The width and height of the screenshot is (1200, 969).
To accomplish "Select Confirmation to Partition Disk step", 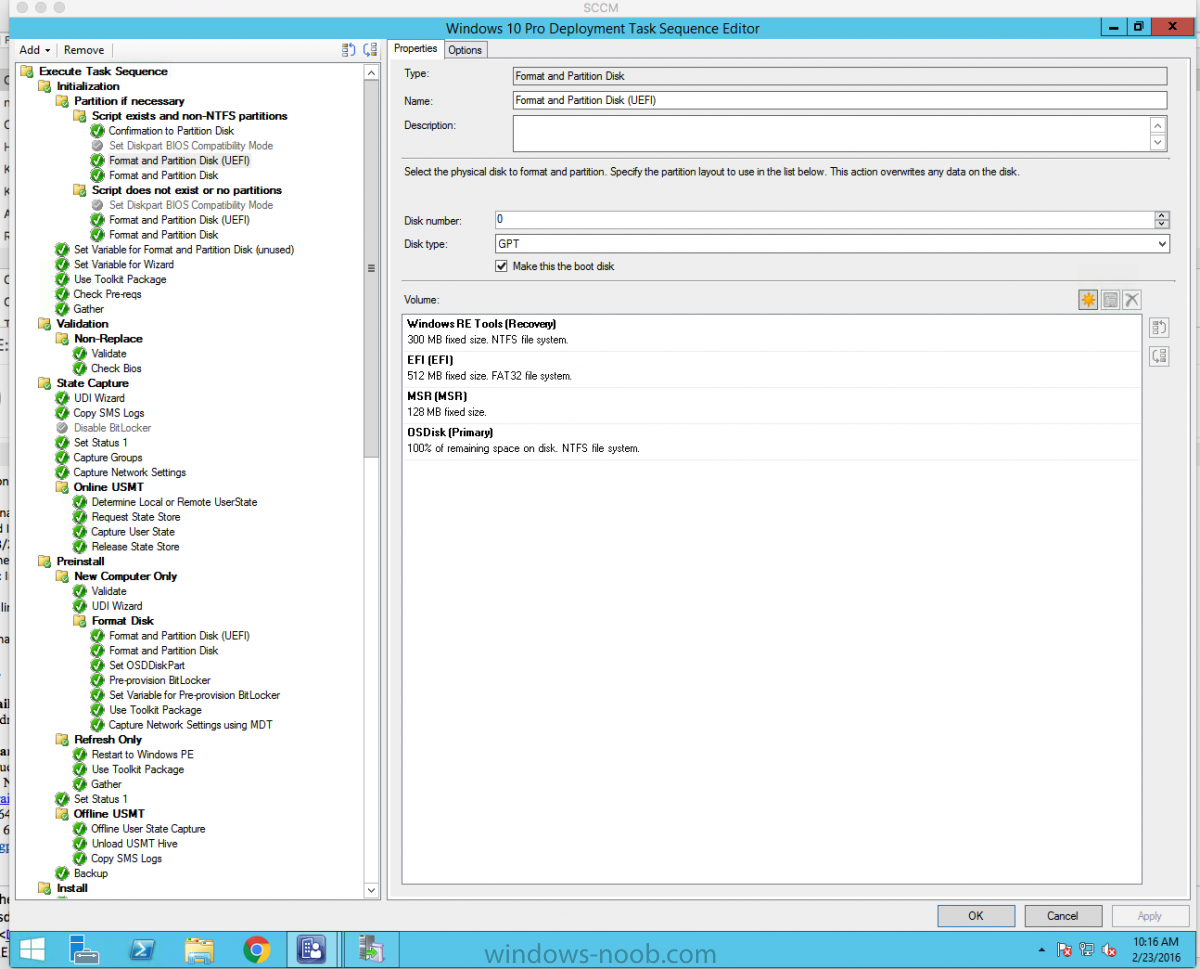I will pyautogui.click(x=171, y=131).
